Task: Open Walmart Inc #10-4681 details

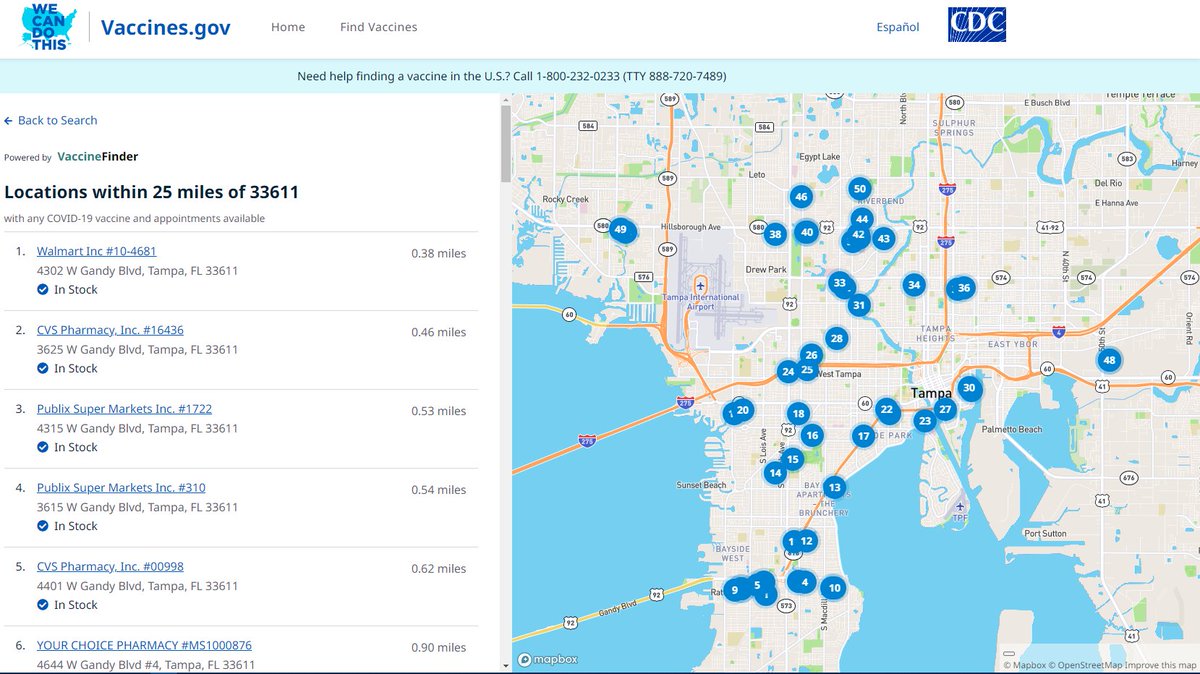Action: point(97,251)
